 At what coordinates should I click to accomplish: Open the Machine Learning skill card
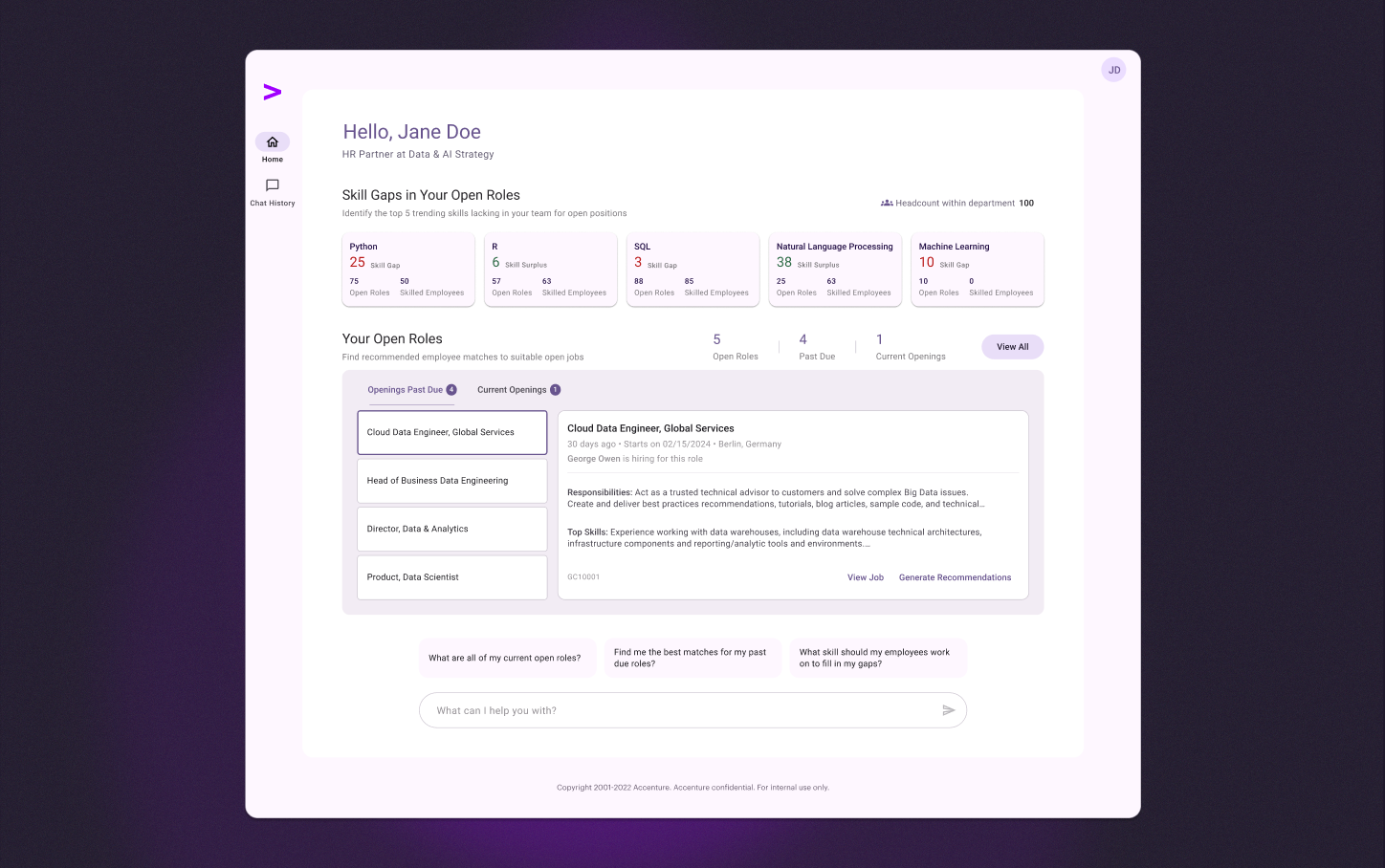coord(978,270)
